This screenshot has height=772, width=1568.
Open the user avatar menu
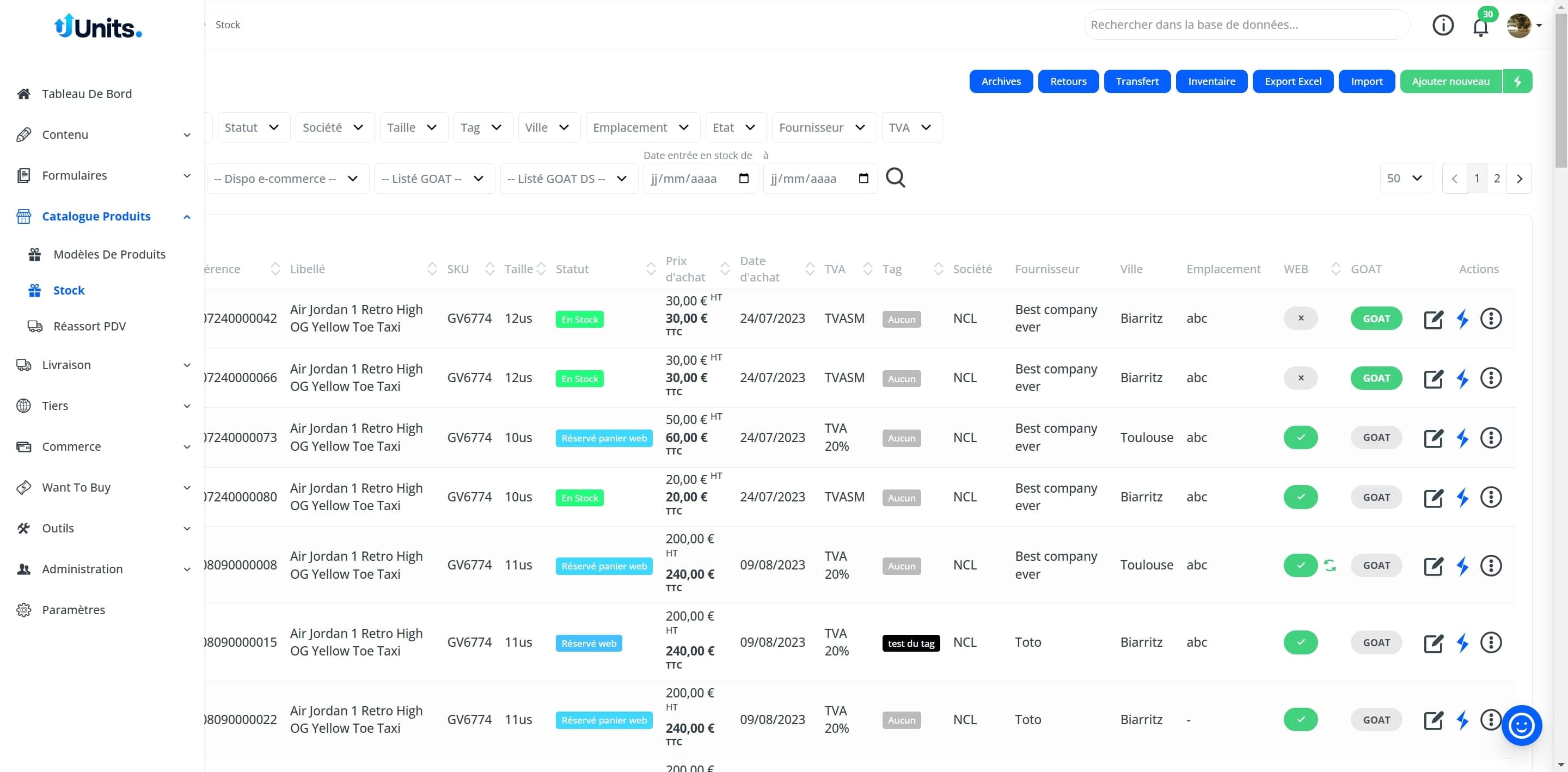click(1523, 26)
